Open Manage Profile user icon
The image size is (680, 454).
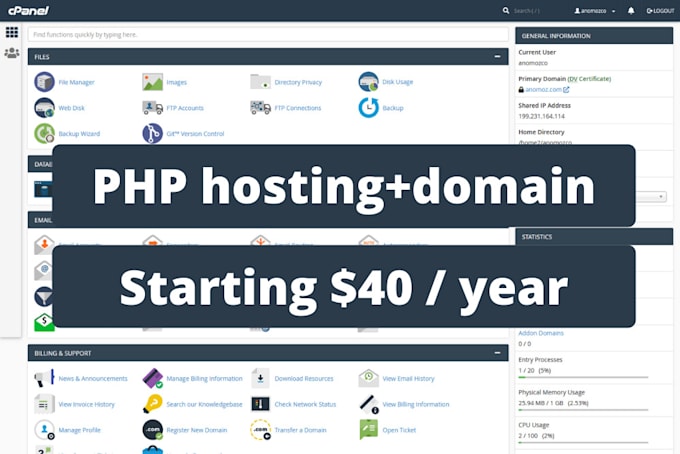point(44,430)
